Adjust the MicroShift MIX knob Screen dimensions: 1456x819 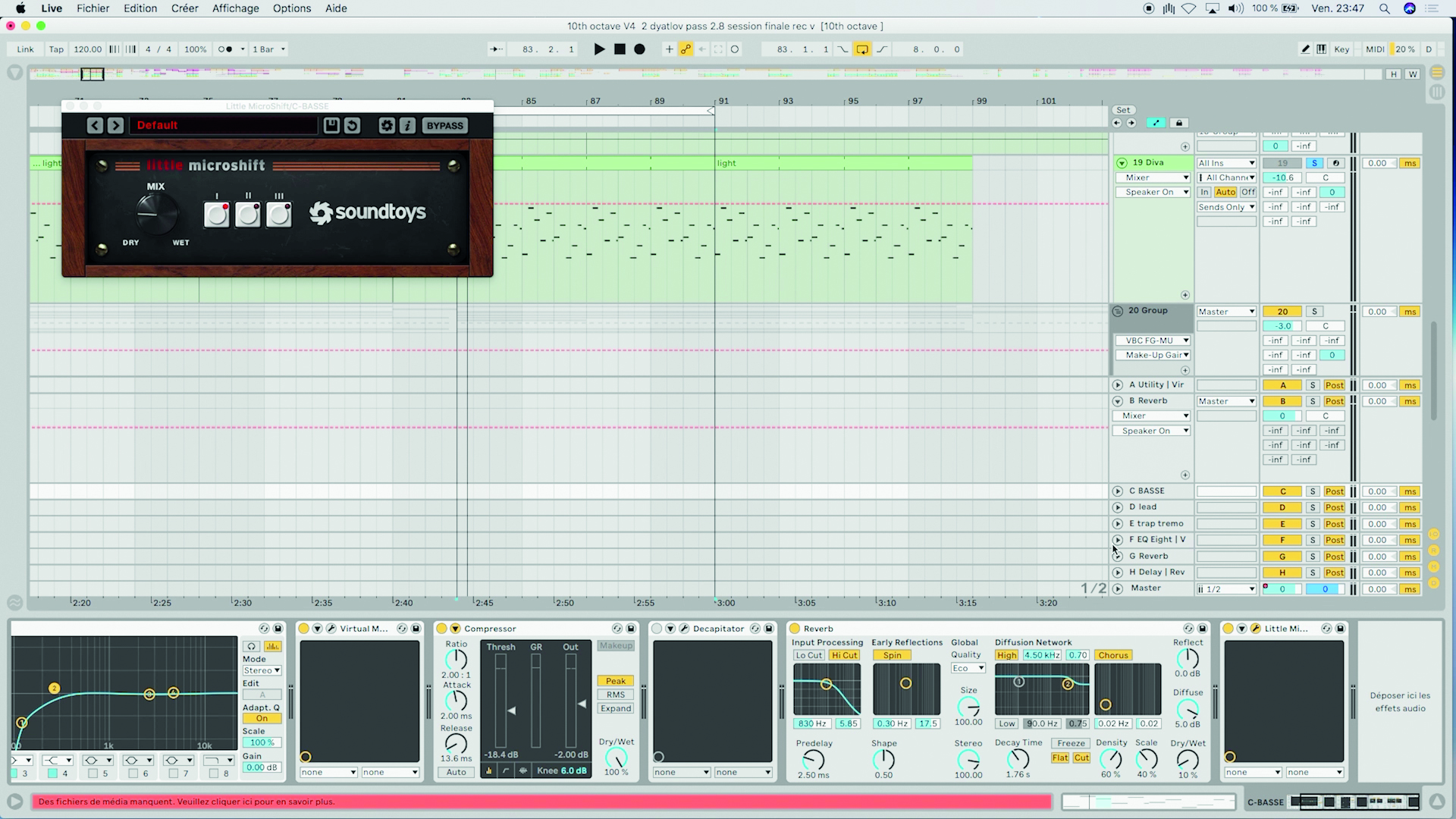(x=155, y=213)
